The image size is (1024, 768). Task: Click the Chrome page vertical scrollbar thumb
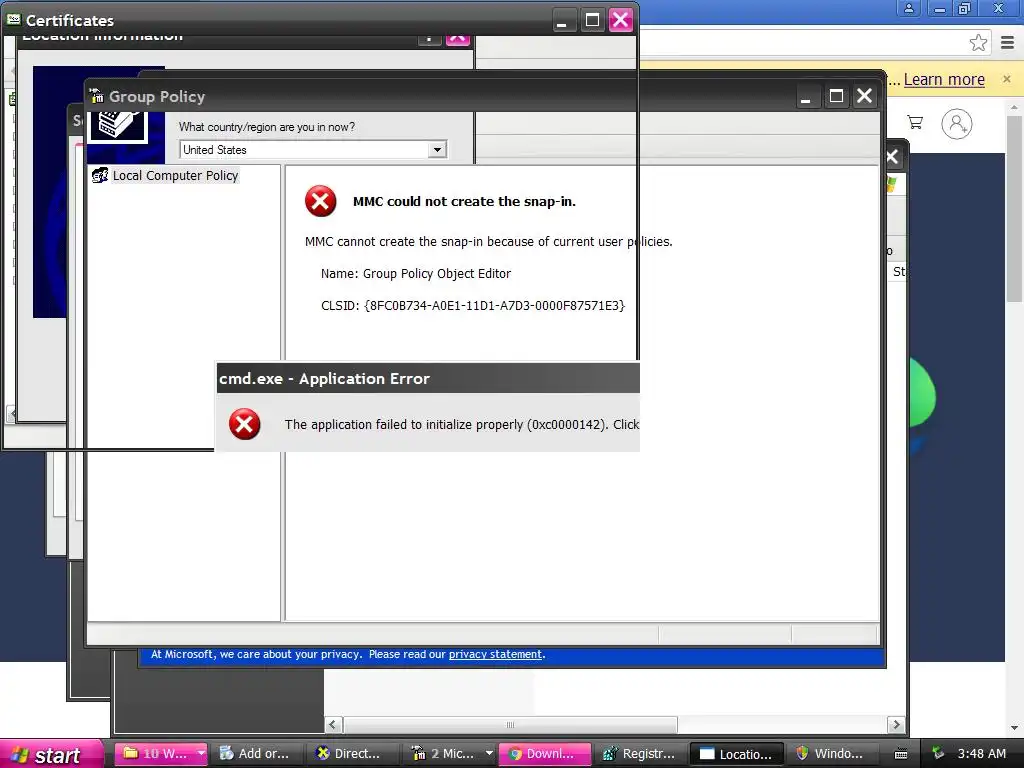1014,209
